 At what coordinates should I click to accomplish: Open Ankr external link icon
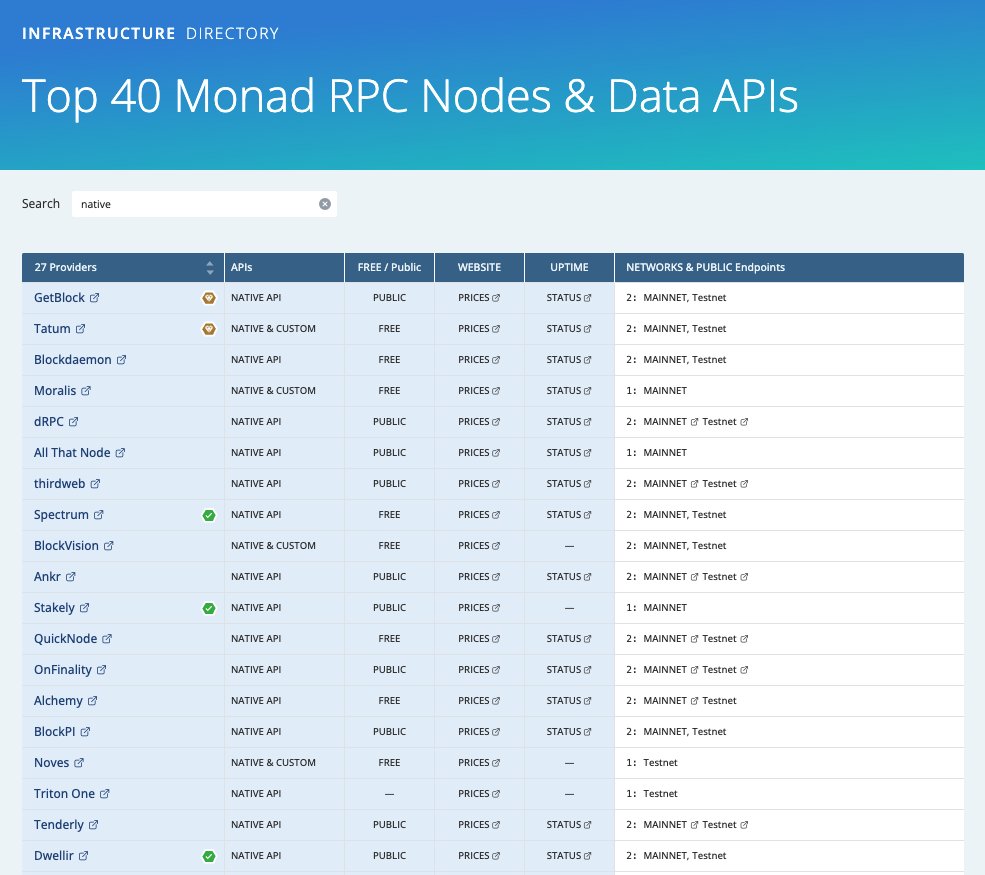[70, 577]
